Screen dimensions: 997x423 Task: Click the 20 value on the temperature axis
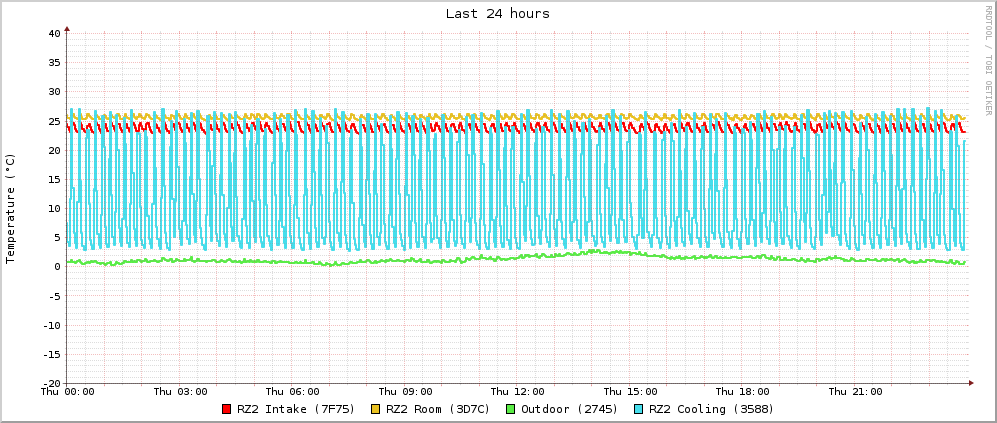tap(55, 150)
